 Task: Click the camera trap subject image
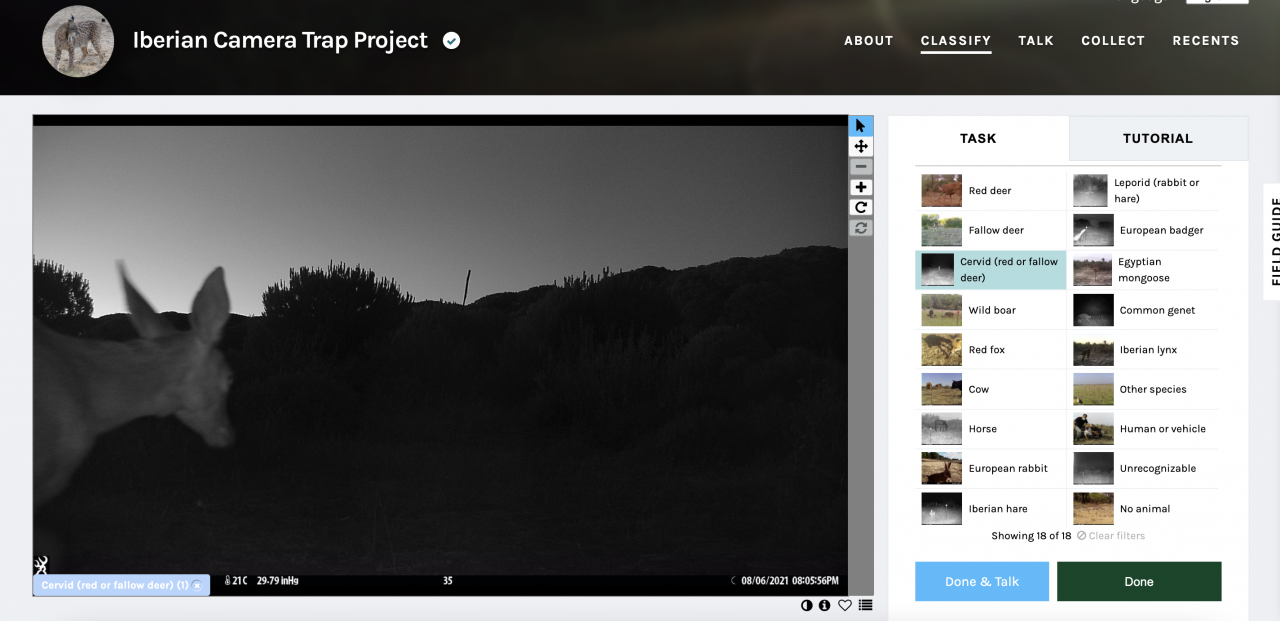[440, 355]
